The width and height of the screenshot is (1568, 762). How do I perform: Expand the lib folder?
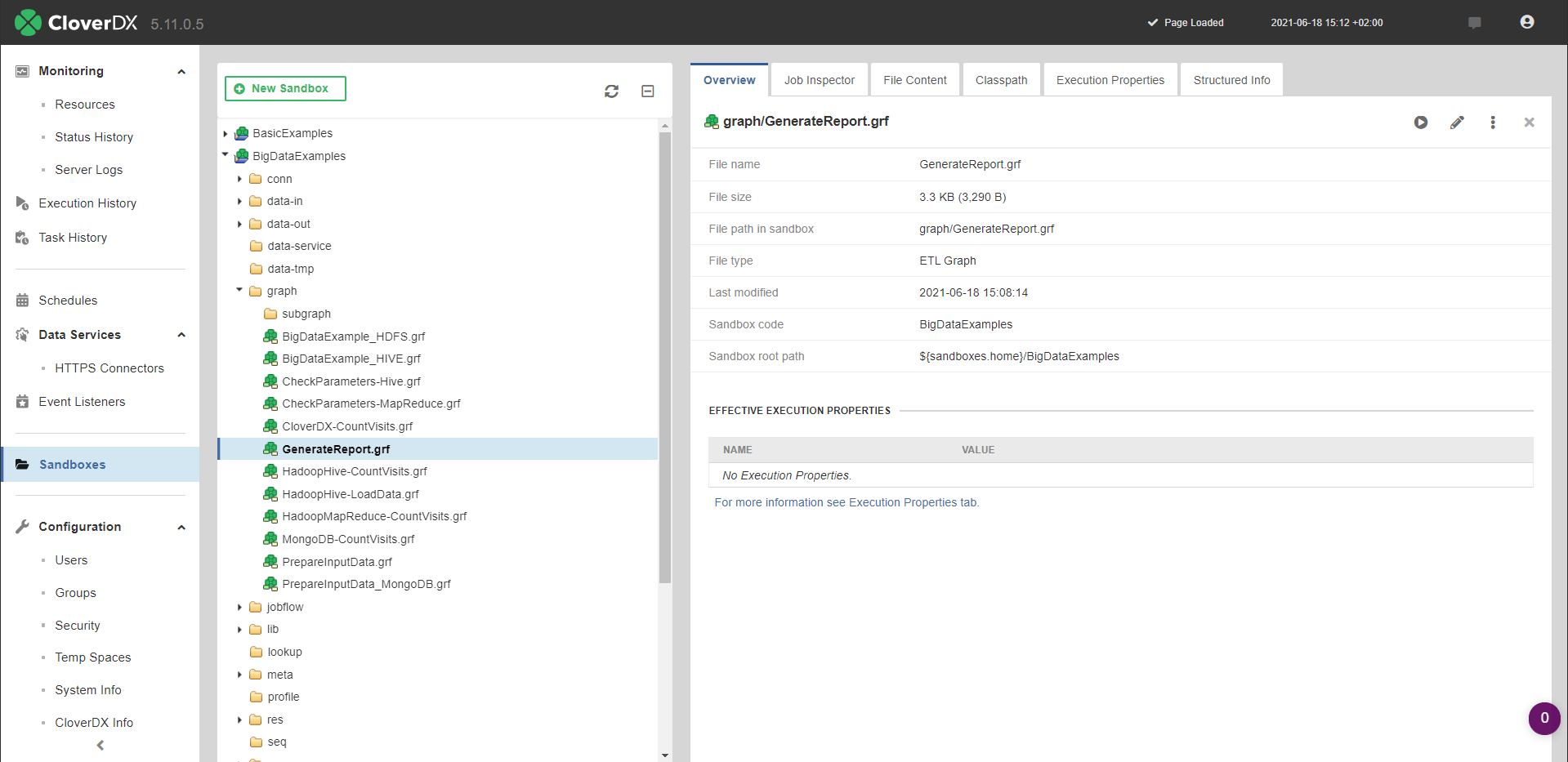pos(239,630)
